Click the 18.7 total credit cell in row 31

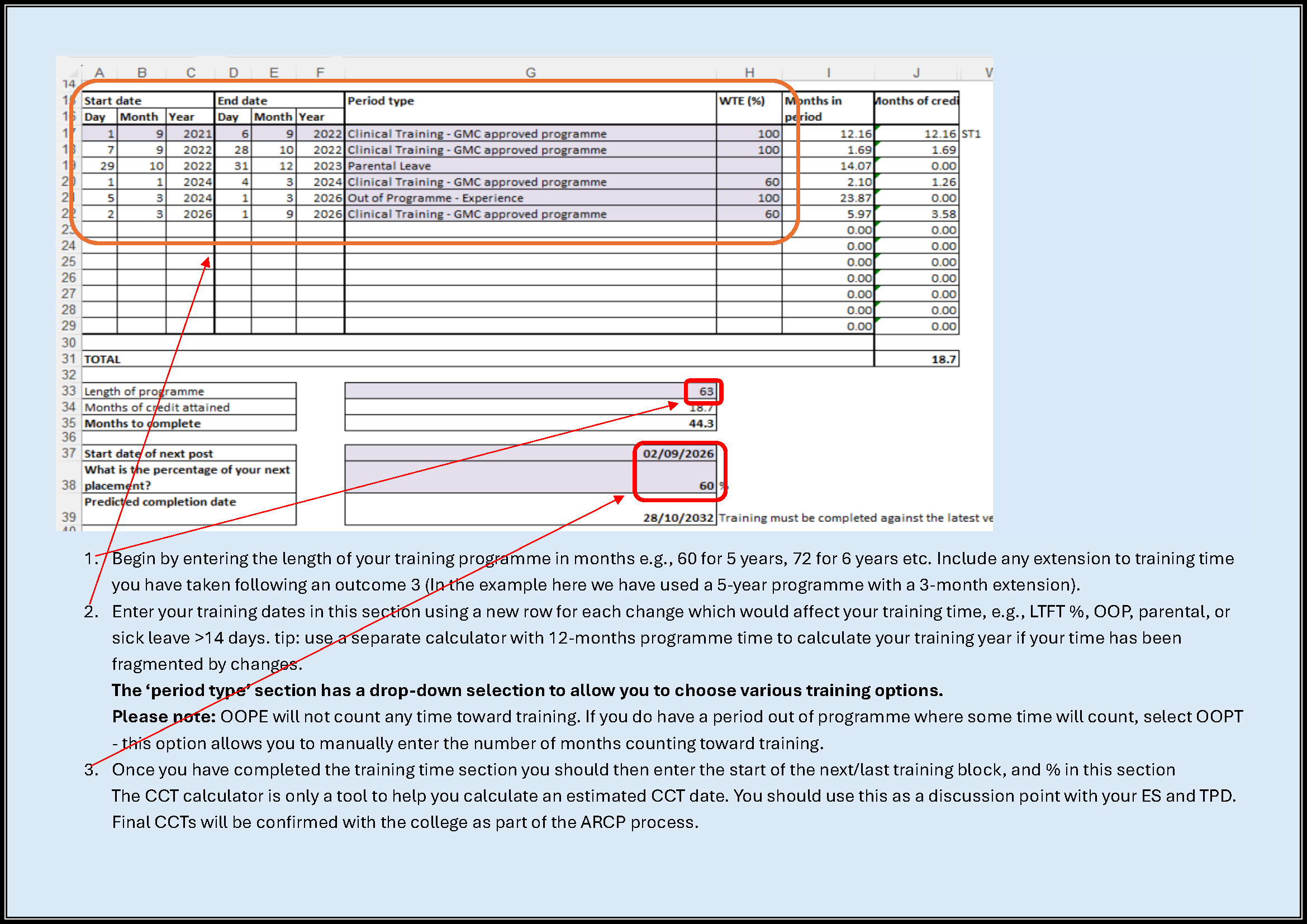916,359
